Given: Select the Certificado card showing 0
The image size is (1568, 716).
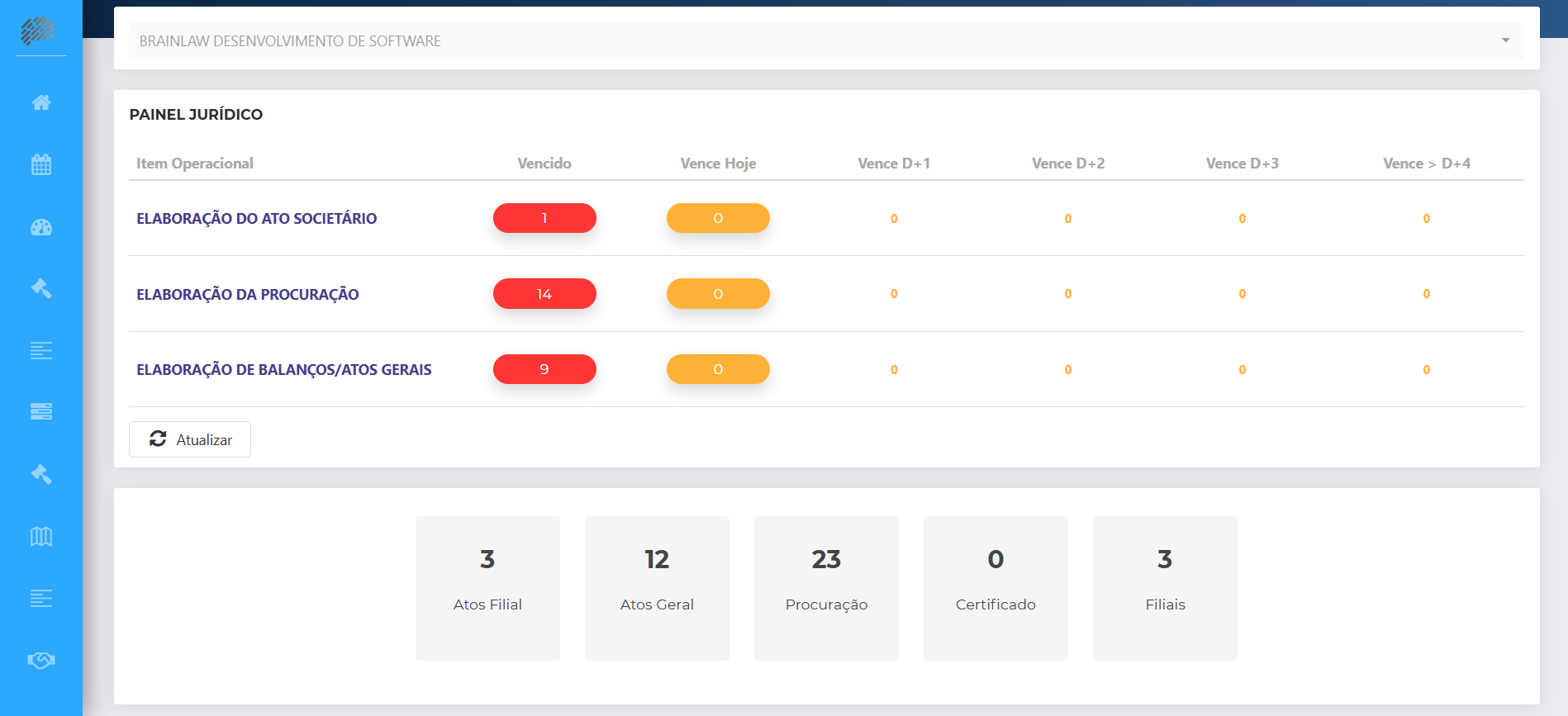Looking at the screenshot, I should click(x=995, y=588).
